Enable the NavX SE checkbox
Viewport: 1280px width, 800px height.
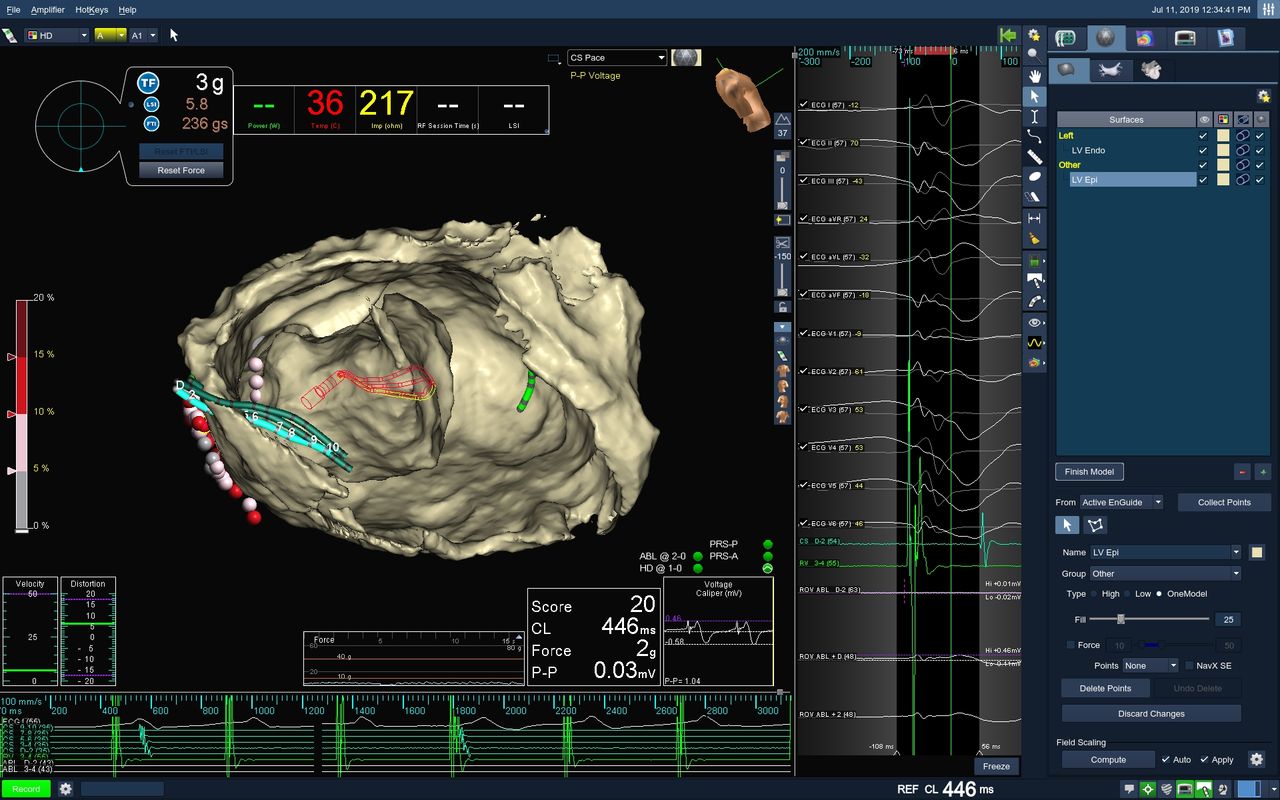click(x=1189, y=665)
